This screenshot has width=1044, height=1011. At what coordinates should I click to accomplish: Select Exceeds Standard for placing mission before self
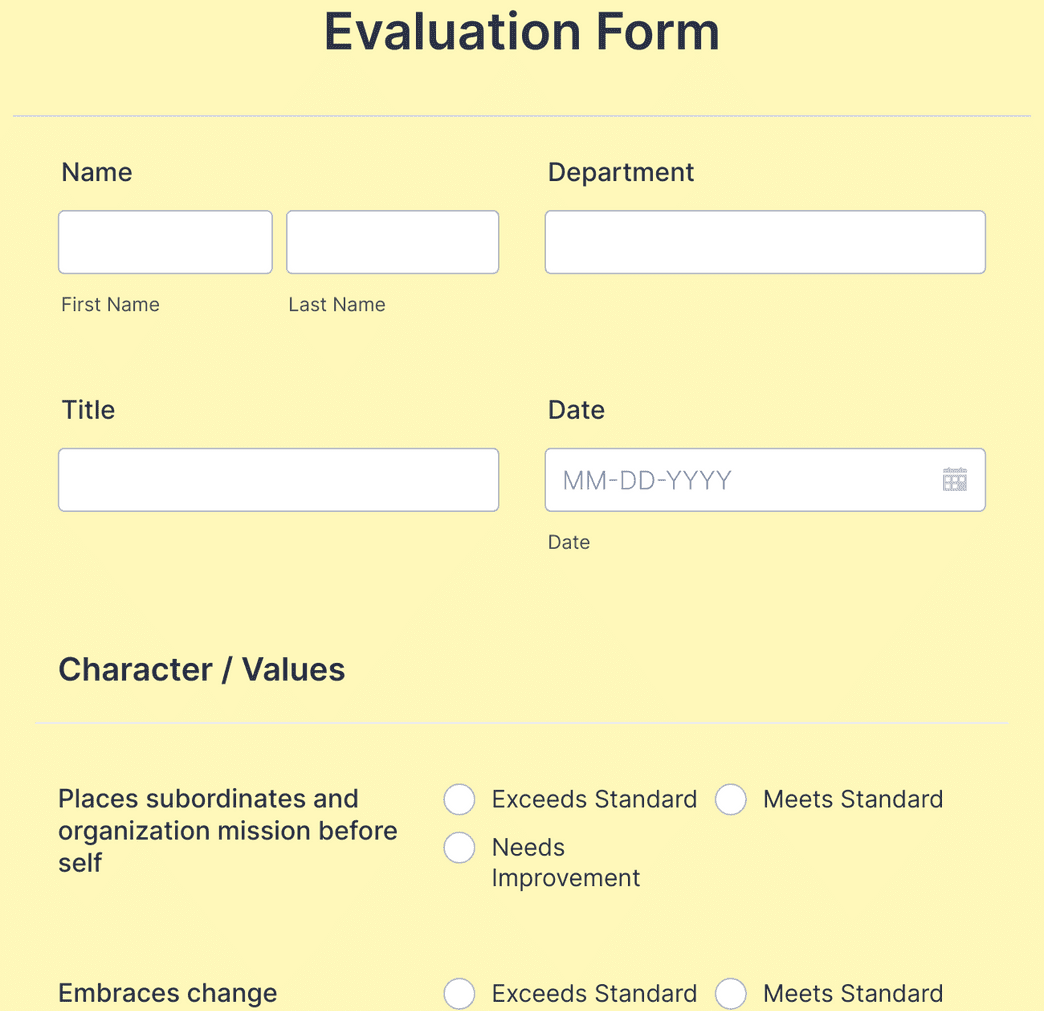459,799
